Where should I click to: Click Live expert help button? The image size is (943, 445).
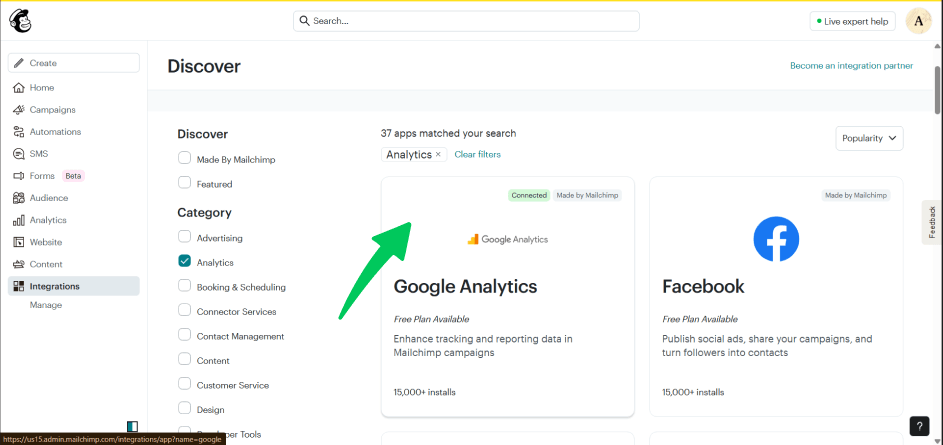[x=852, y=22]
